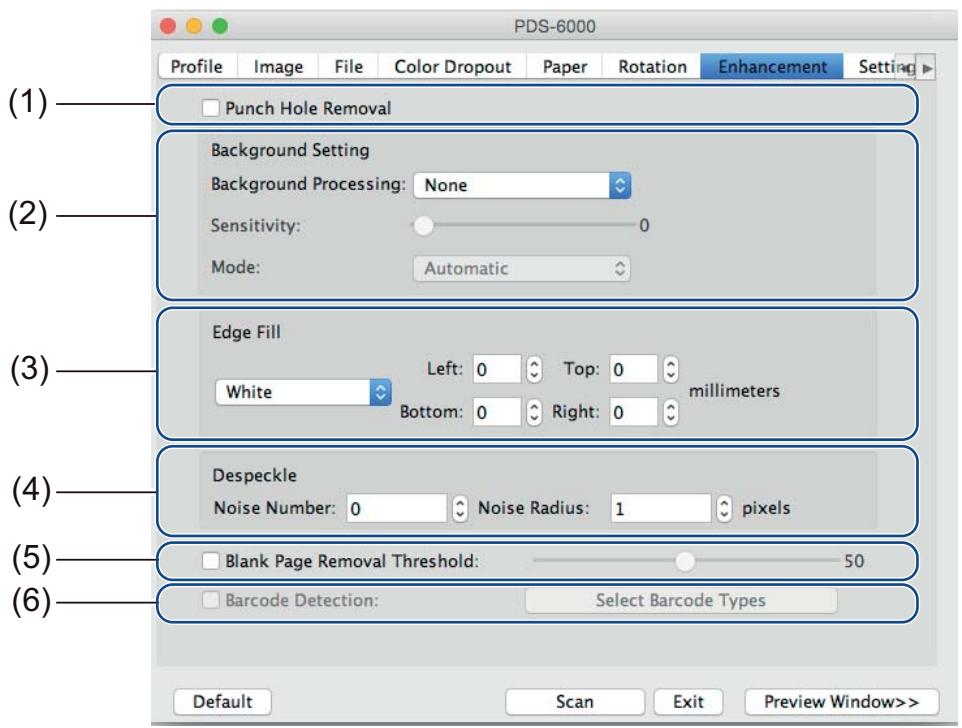
Task: Click the Left value stepper arrows
Action: [x=534, y=369]
